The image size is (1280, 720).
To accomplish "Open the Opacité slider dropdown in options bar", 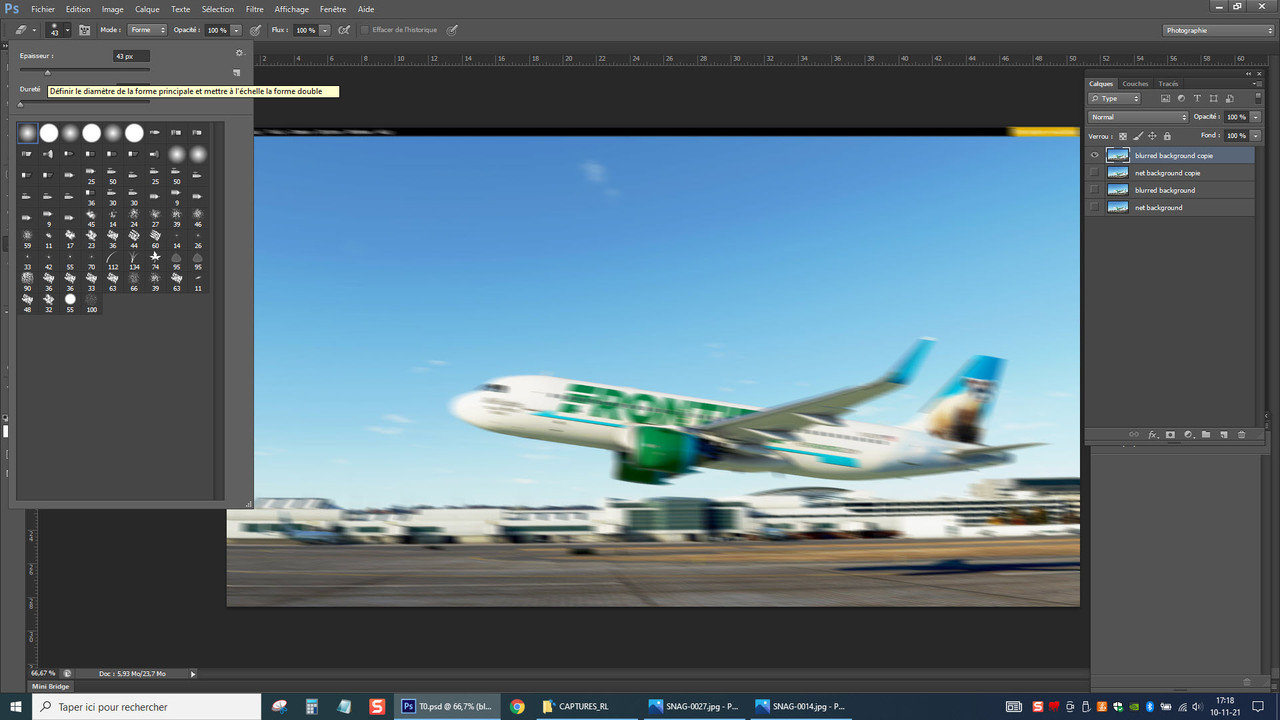I will click(236, 30).
